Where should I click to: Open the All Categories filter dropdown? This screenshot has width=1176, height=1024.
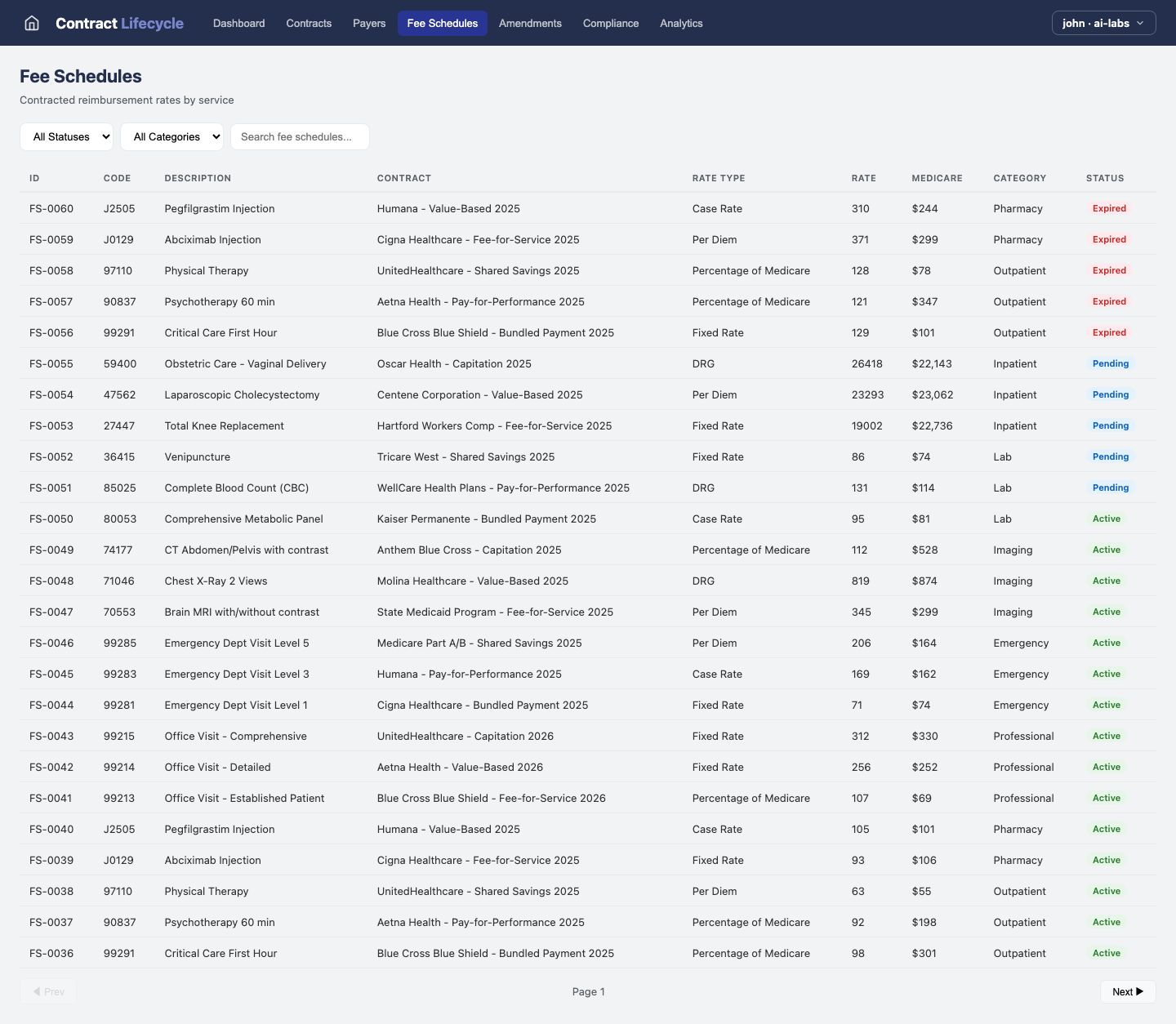[171, 136]
